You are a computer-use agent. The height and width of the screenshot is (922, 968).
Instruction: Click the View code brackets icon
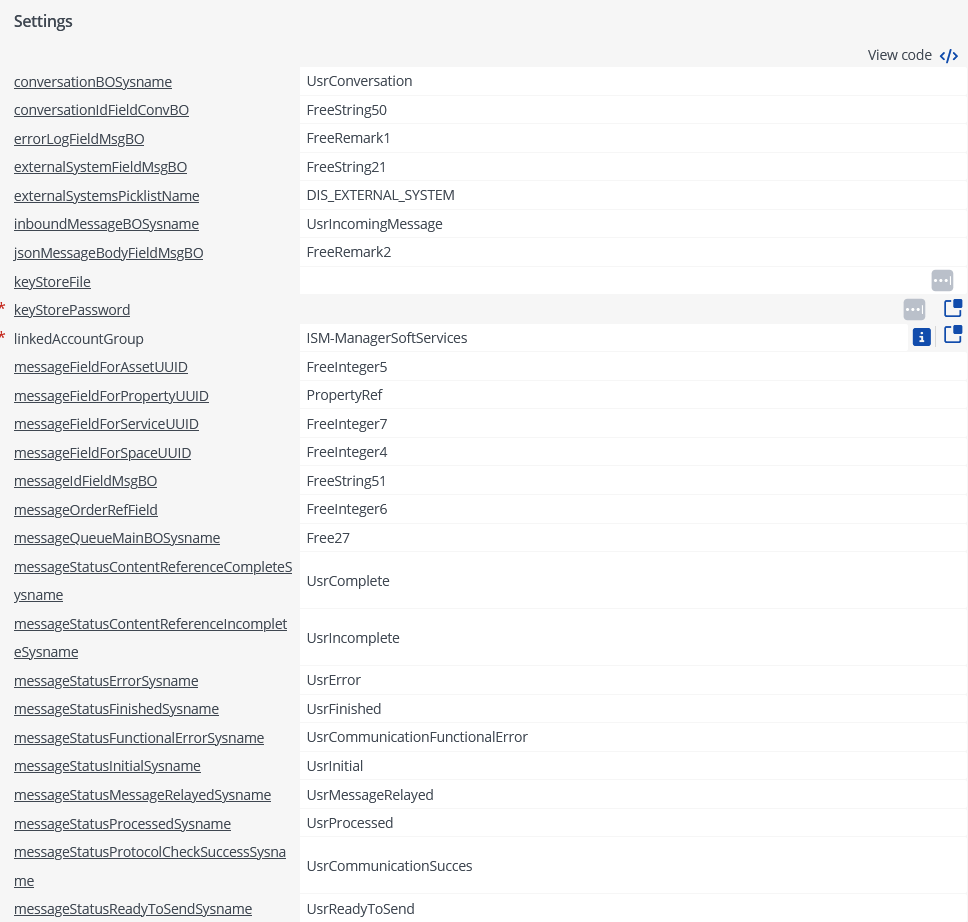[949, 56]
